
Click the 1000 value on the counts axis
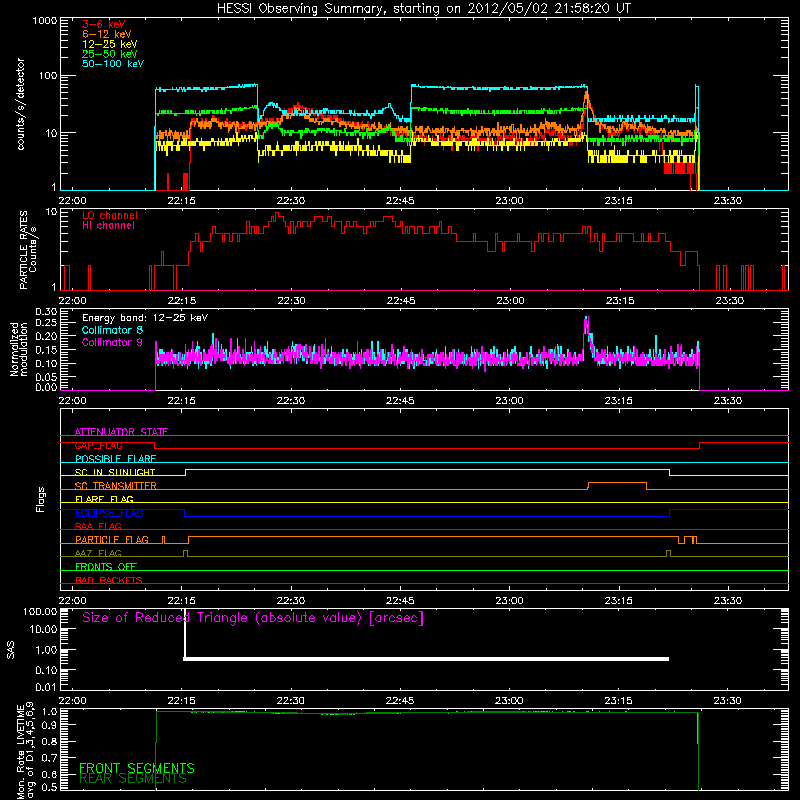click(x=45, y=21)
